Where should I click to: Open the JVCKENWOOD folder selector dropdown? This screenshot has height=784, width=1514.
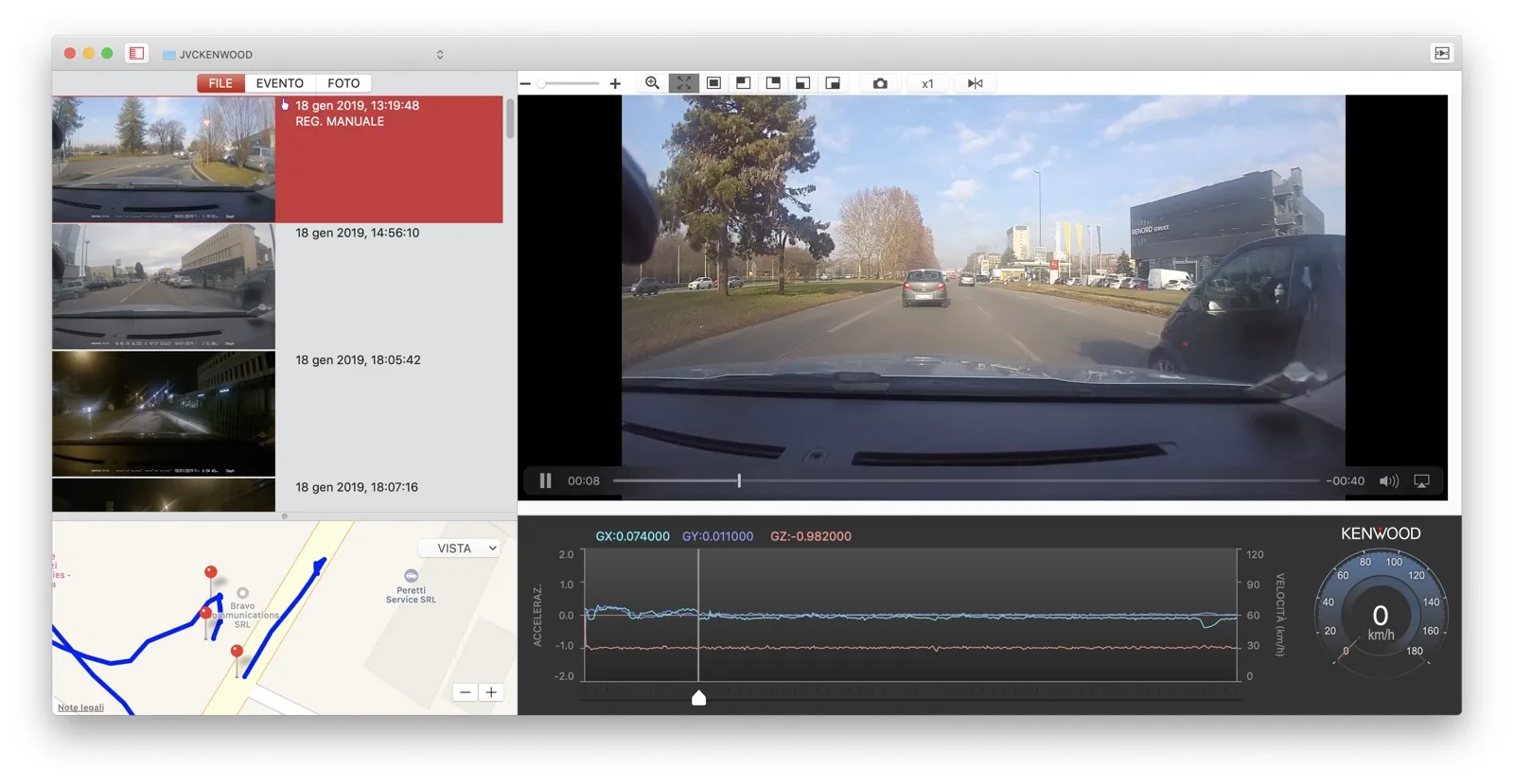[303, 54]
